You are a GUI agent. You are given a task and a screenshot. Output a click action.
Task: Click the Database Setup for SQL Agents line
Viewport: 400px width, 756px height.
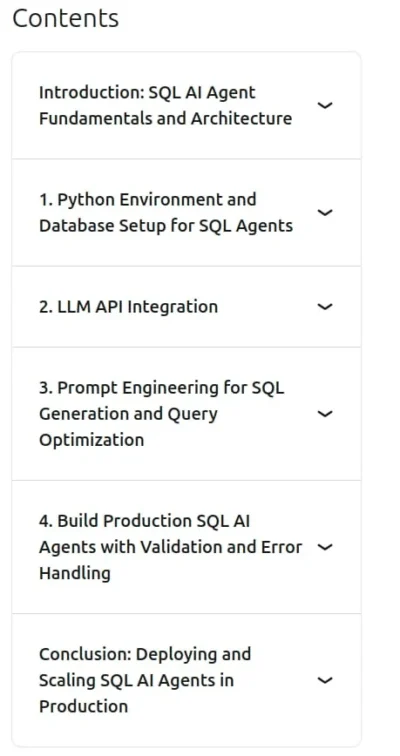point(166,226)
